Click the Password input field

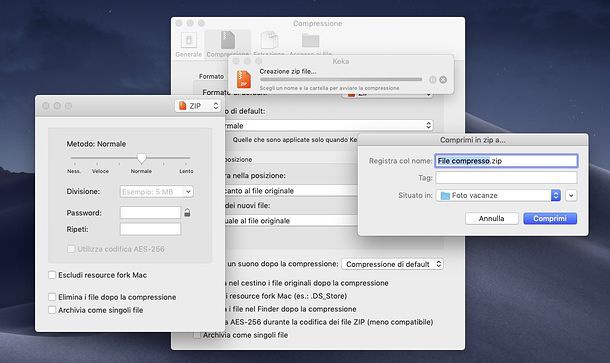151,212
